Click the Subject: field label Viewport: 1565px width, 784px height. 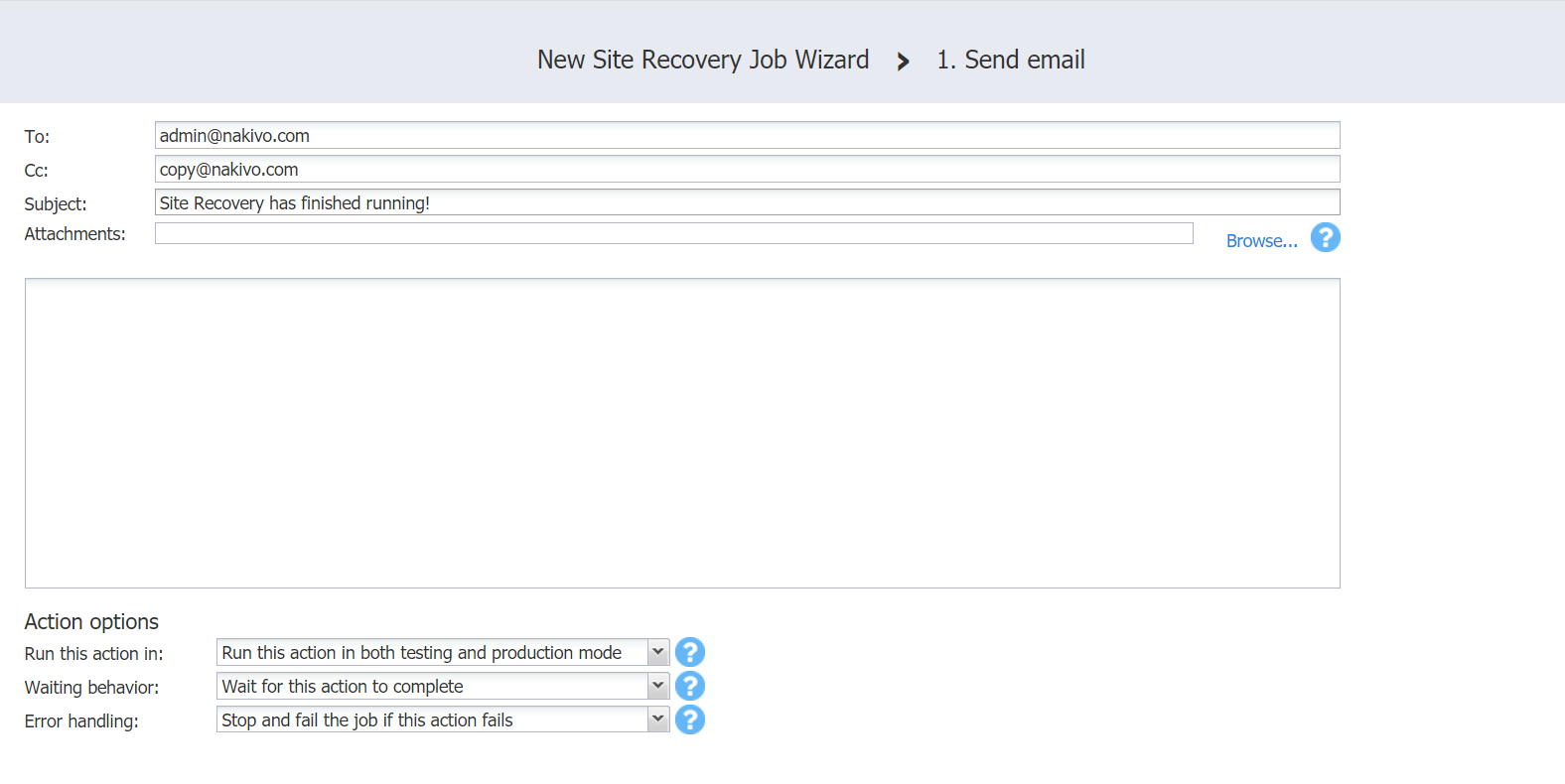coord(56,204)
